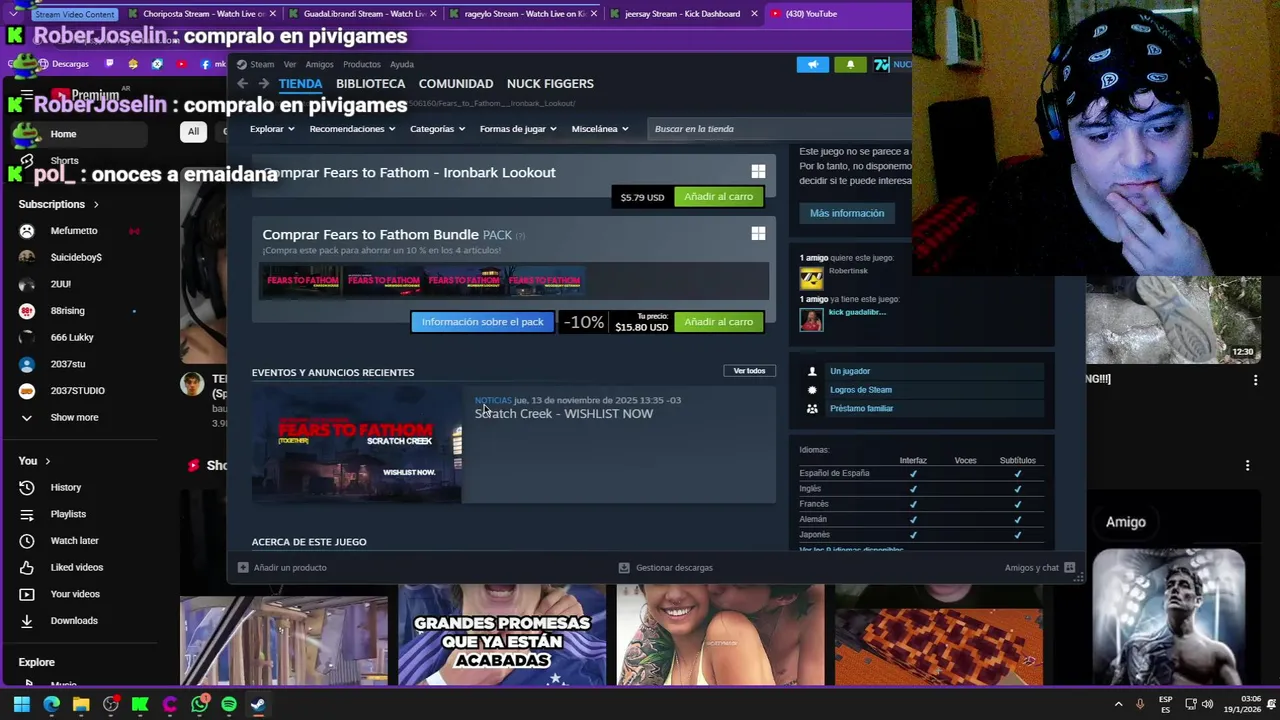The width and height of the screenshot is (1280, 720).
Task: Click Información sobre el pack
Action: [x=482, y=322]
